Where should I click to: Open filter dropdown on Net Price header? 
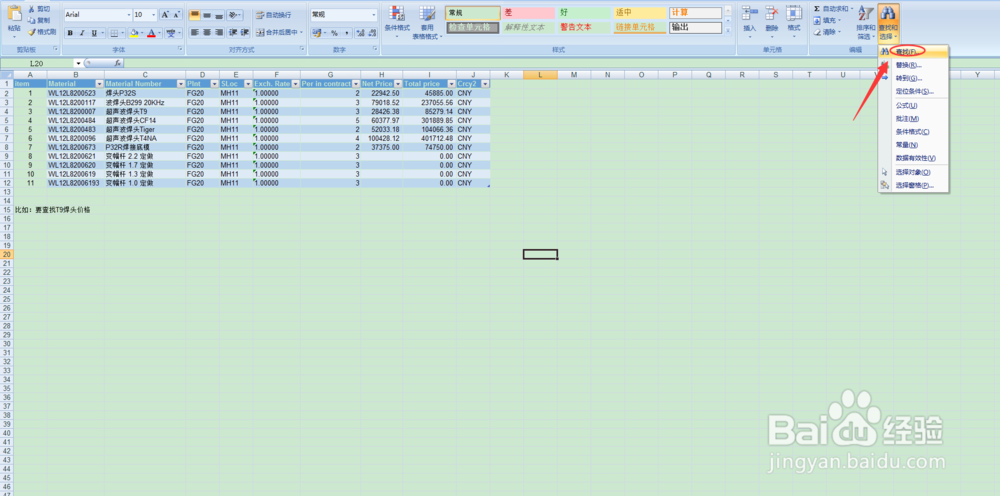coord(398,84)
